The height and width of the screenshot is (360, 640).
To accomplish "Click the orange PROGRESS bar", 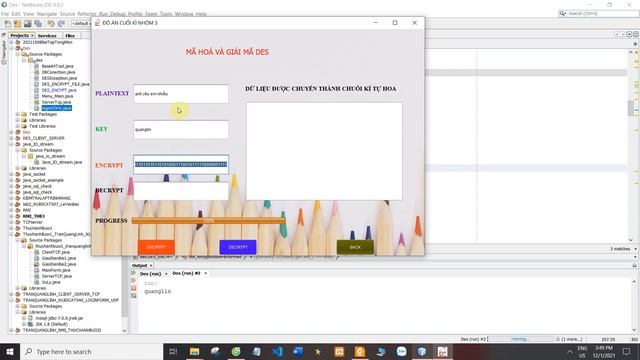I will click(209, 221).
